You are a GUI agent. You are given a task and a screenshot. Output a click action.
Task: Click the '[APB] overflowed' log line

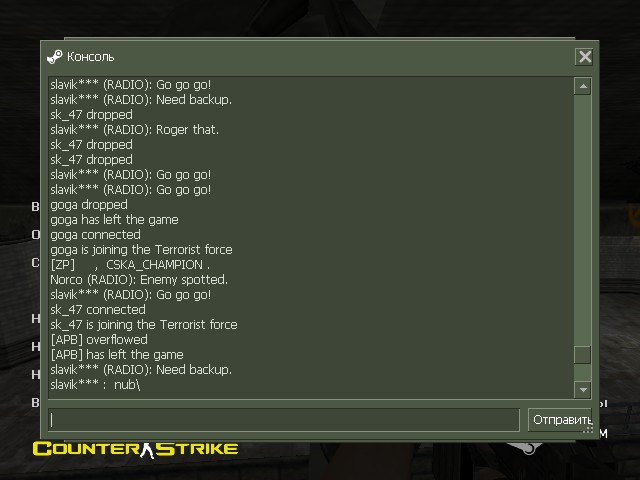pos(99,340)
